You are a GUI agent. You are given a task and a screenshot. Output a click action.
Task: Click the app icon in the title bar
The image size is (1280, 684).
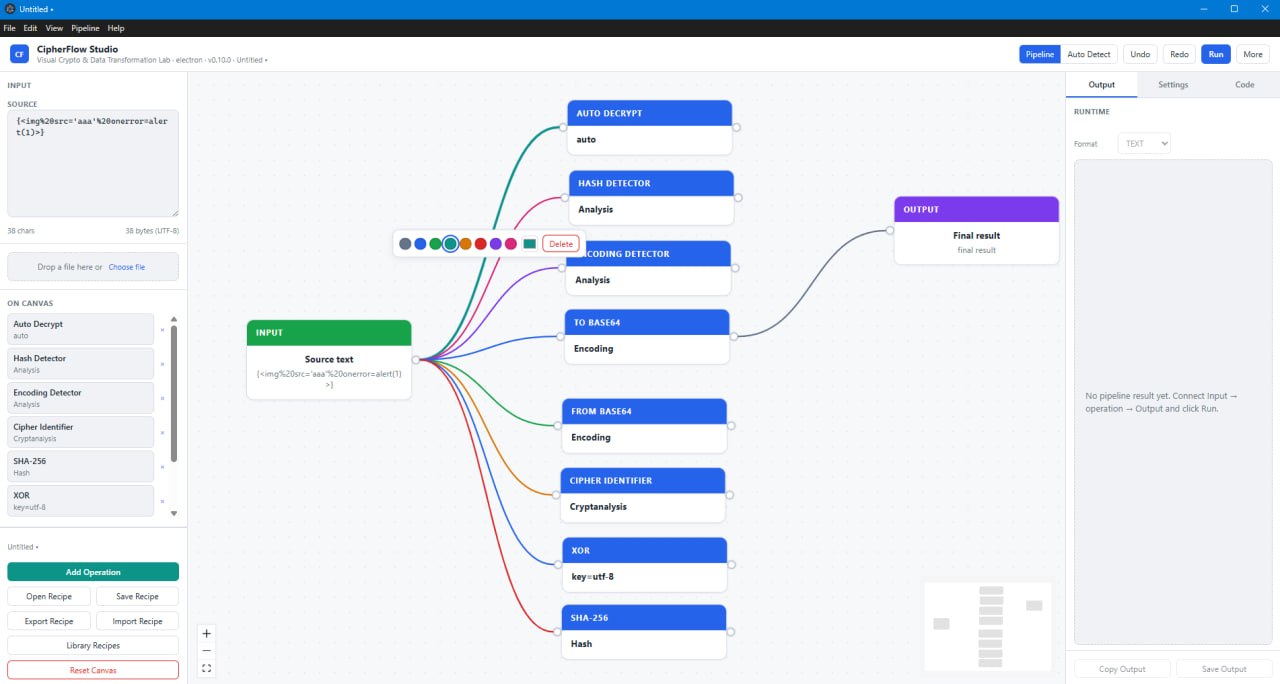10,9
